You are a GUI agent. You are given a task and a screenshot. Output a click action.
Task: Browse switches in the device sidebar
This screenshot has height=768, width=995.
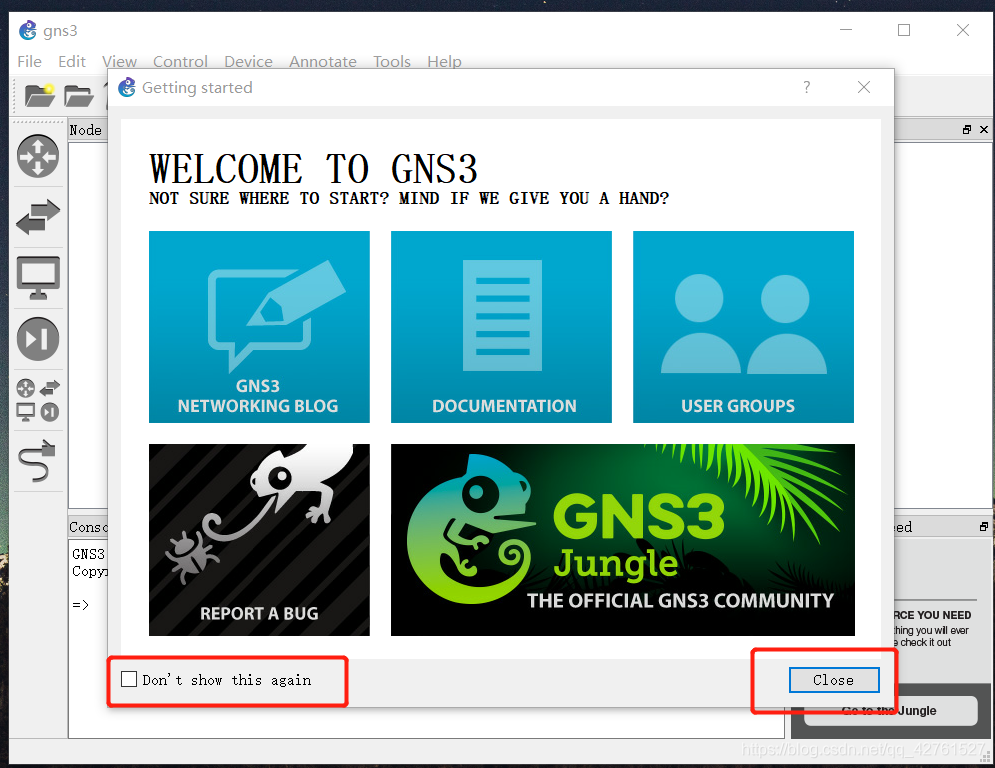pyautogui.click(x=38, y=217)
